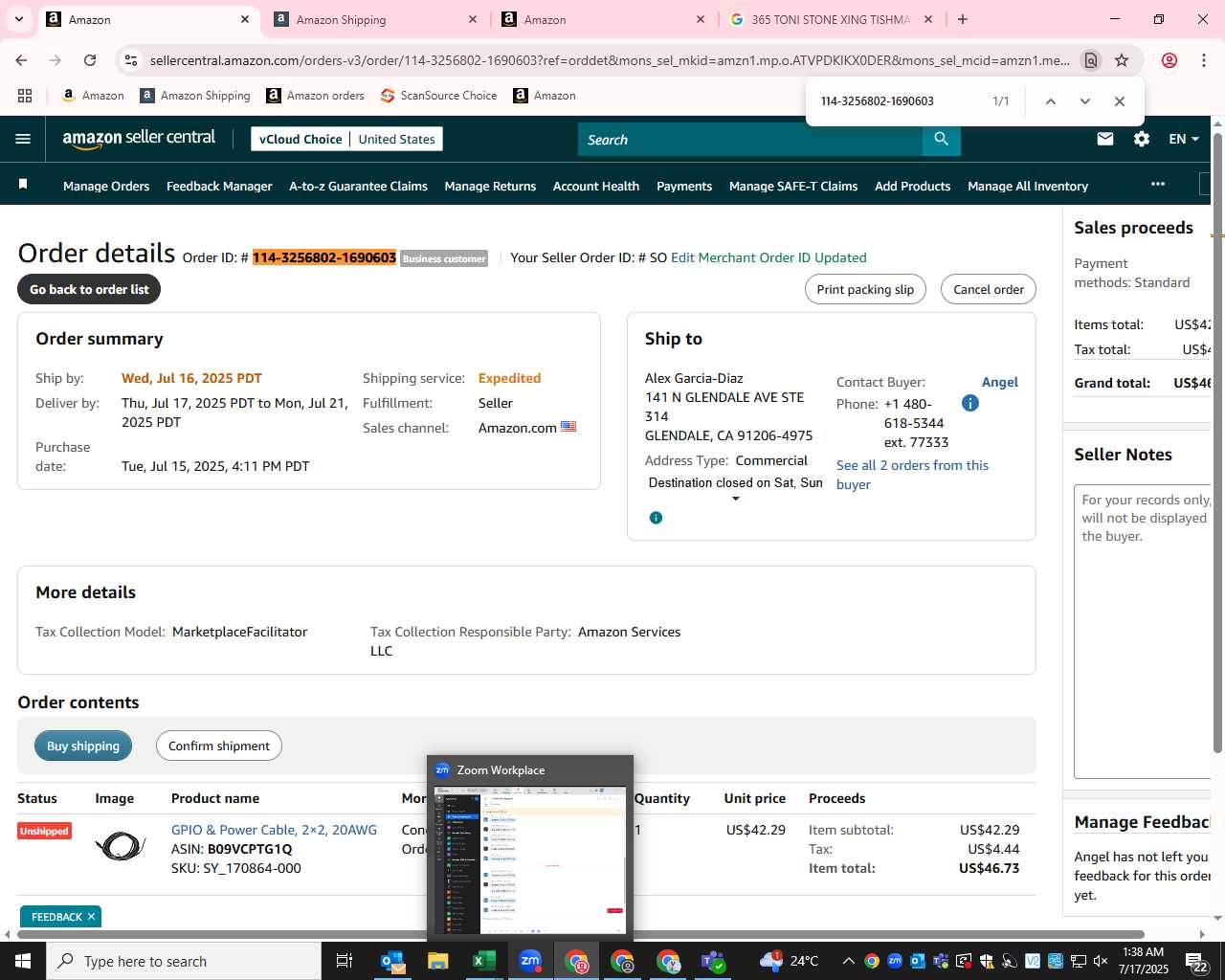Click the Seller Central search magnifier button

pyautogui.click(x=942, y=139)
